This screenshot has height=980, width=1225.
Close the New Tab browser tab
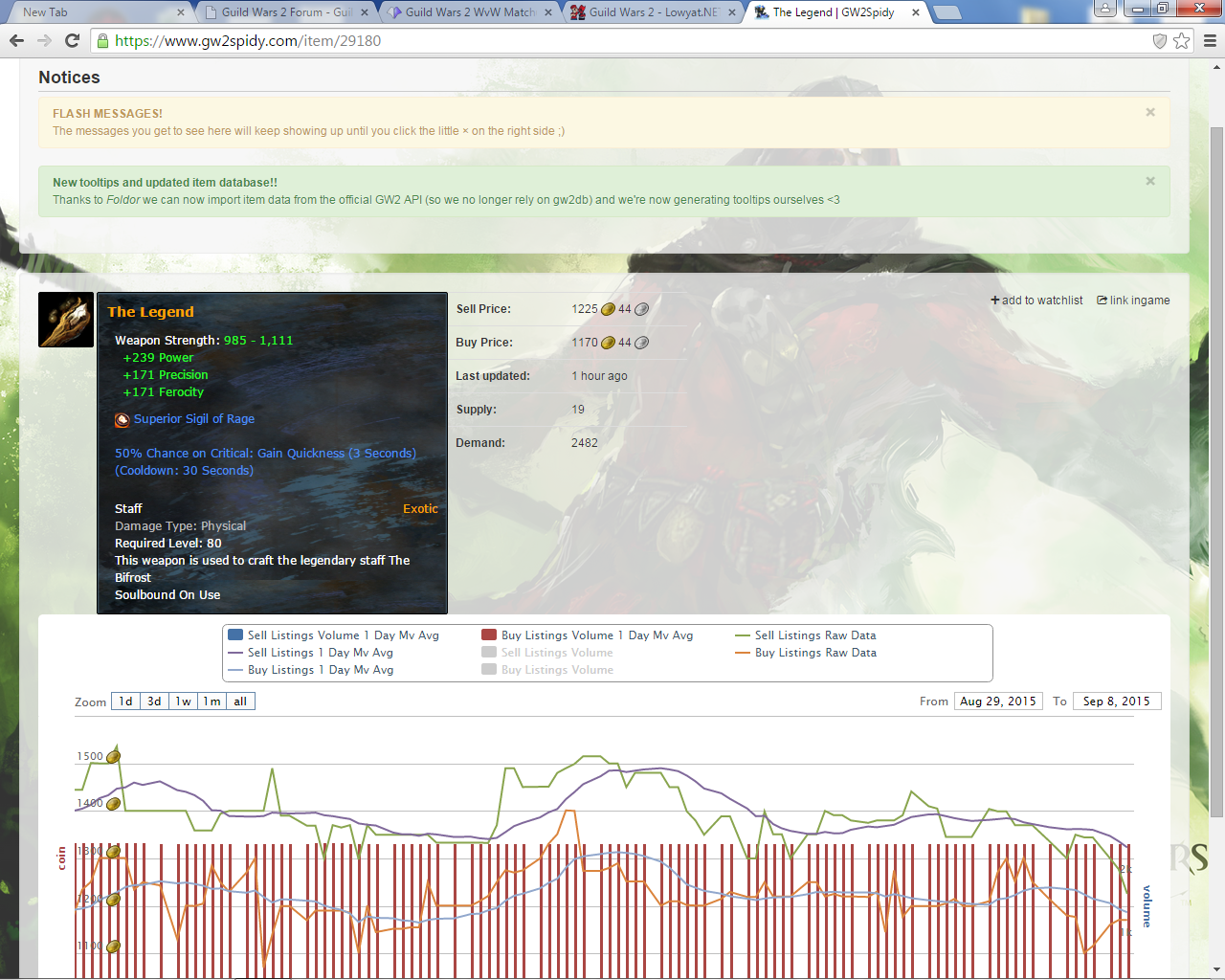click(x=181, y=12)
